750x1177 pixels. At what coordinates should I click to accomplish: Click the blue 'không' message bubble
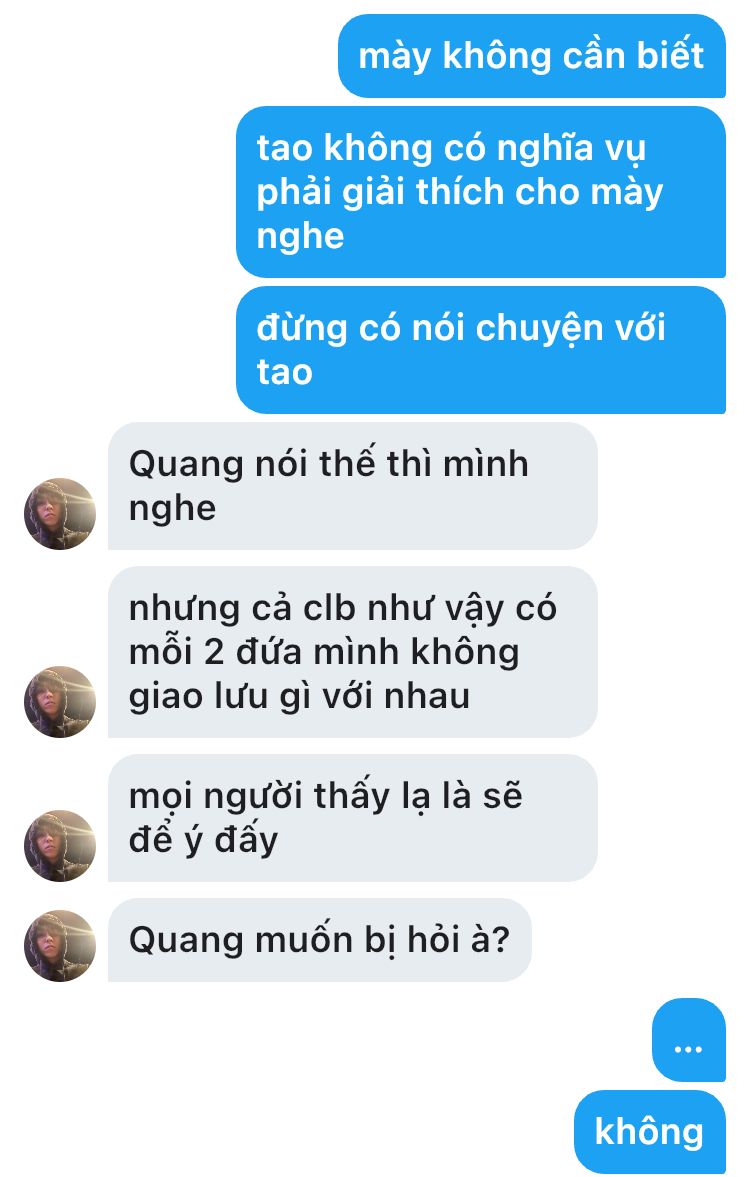tap(649, 1132)
